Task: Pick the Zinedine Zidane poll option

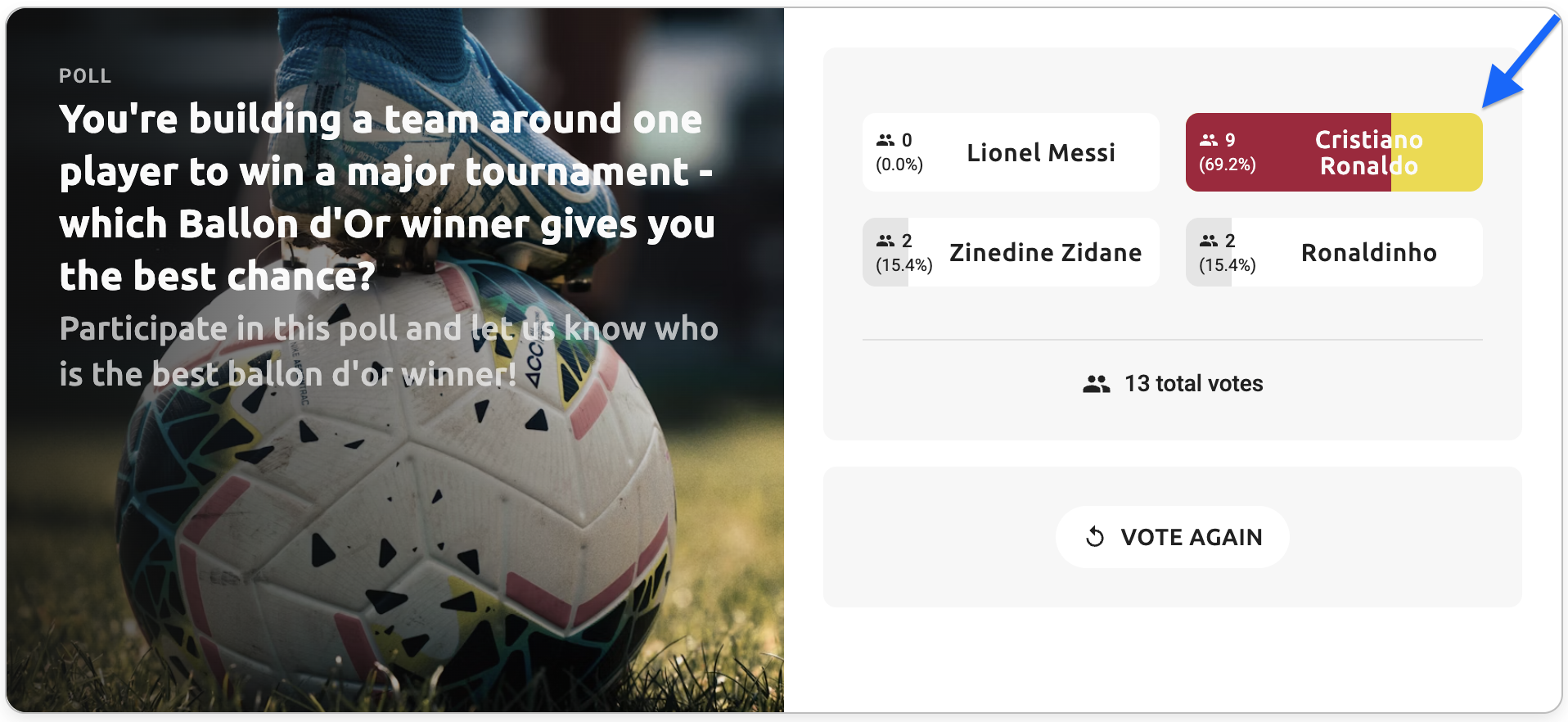Action: (x=1045, y=253)
